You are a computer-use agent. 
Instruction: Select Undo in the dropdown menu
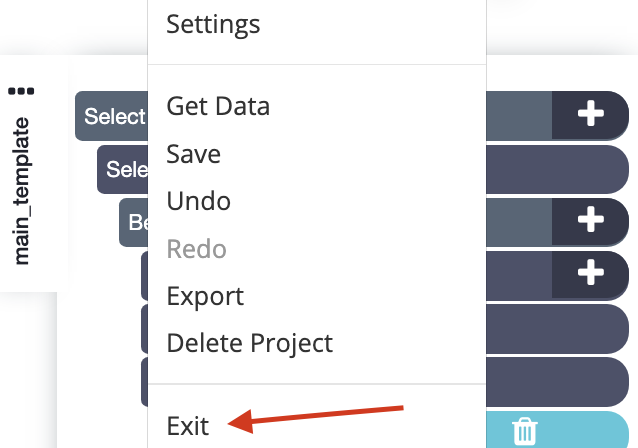pos(199,201)
